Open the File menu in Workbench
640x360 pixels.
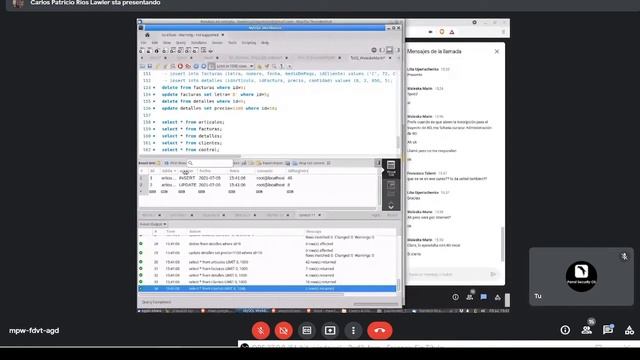coord(143,43)
